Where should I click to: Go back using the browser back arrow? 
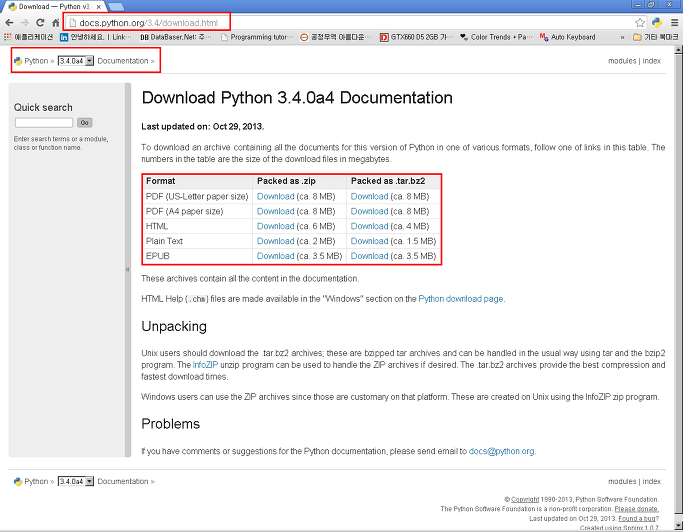[x=9, y=23]
